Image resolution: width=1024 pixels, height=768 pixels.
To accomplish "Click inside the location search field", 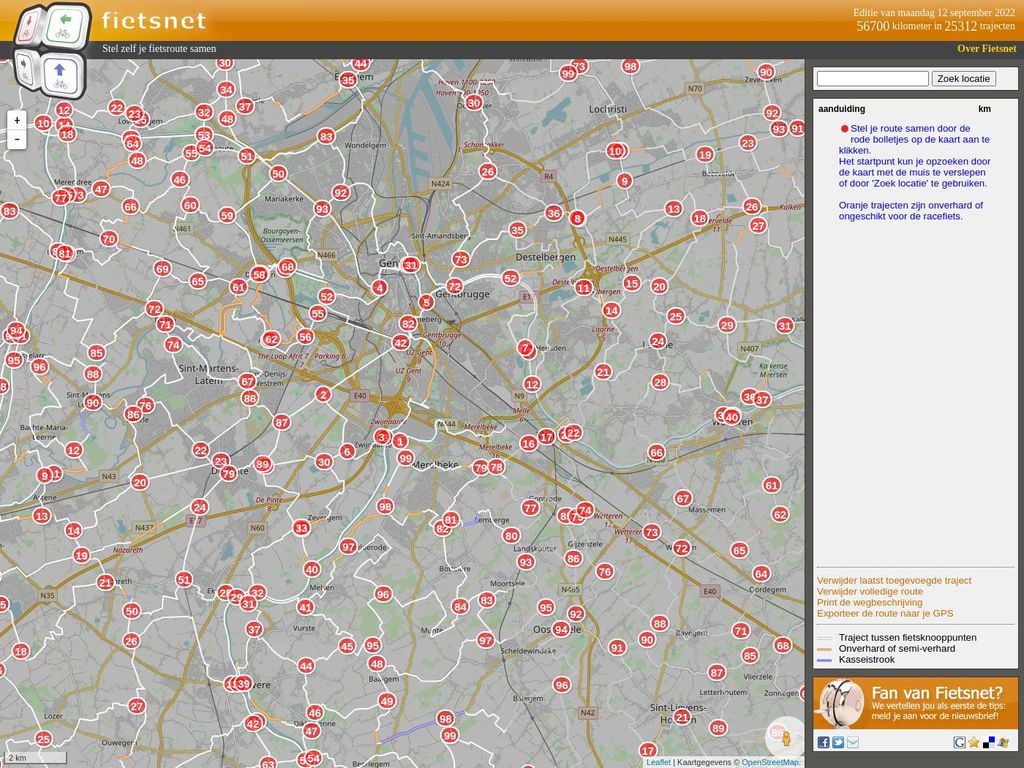I will click(x=872, y=78).
